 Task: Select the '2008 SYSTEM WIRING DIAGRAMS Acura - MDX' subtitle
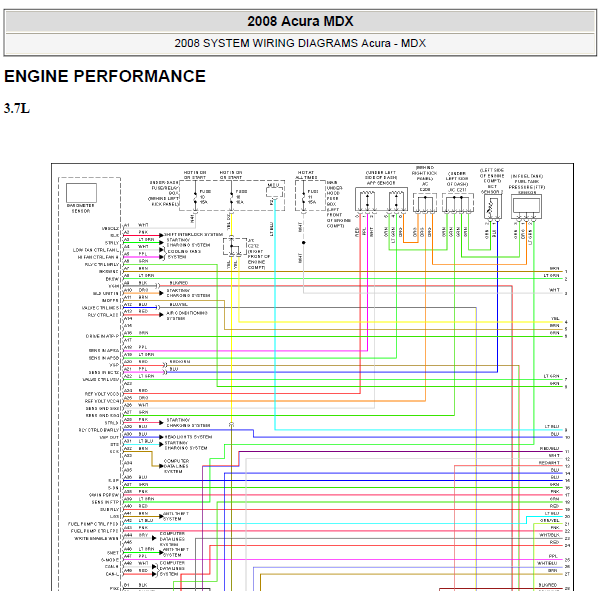(300, 43)
